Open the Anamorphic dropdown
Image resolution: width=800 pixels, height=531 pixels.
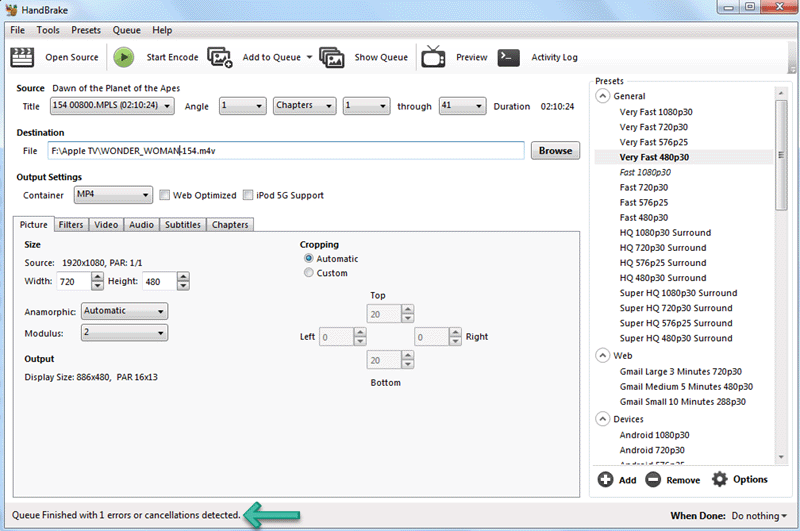(124, 311)
